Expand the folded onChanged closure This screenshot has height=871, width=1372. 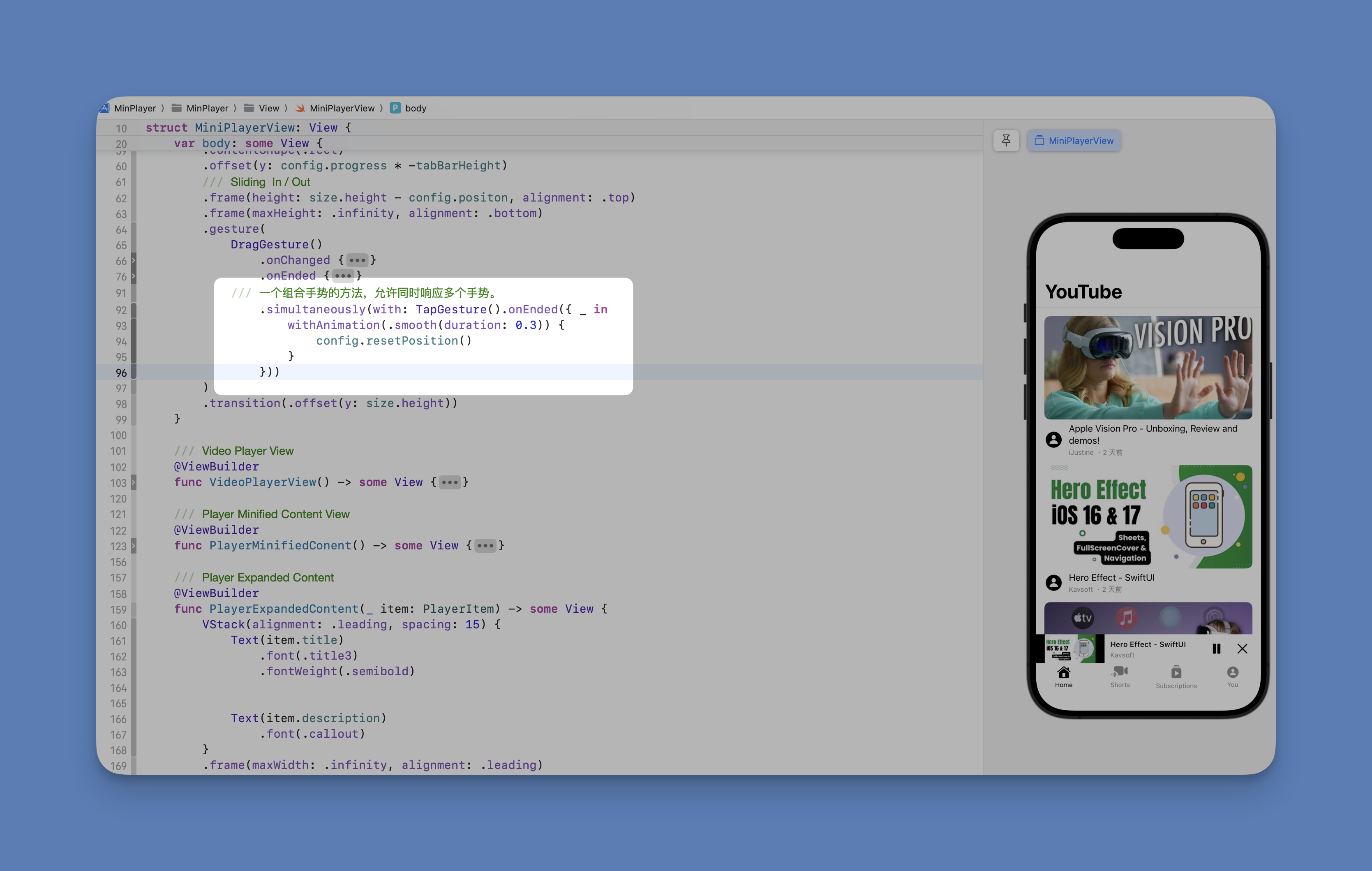point(357,260)
